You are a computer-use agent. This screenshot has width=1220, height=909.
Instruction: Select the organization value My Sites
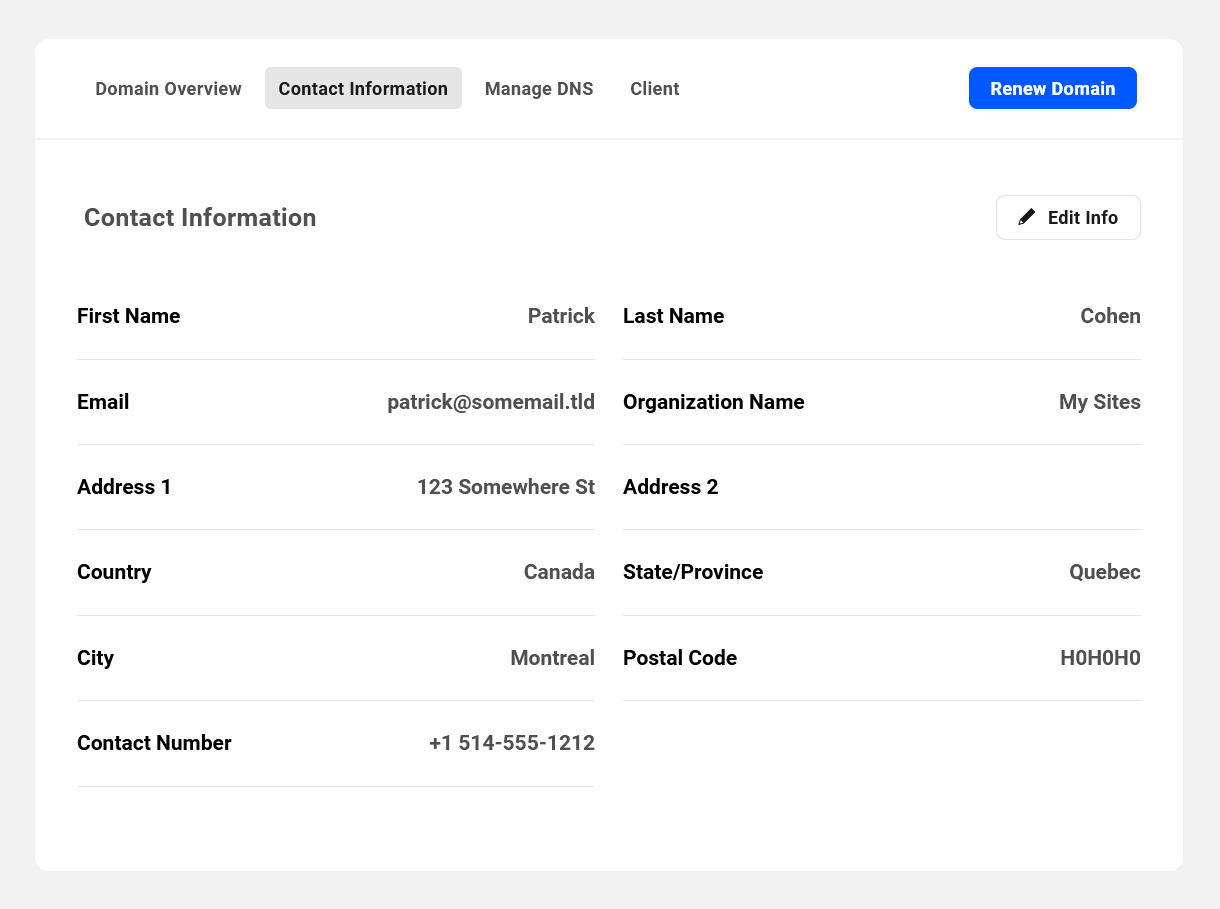[x=1100, y=402]
